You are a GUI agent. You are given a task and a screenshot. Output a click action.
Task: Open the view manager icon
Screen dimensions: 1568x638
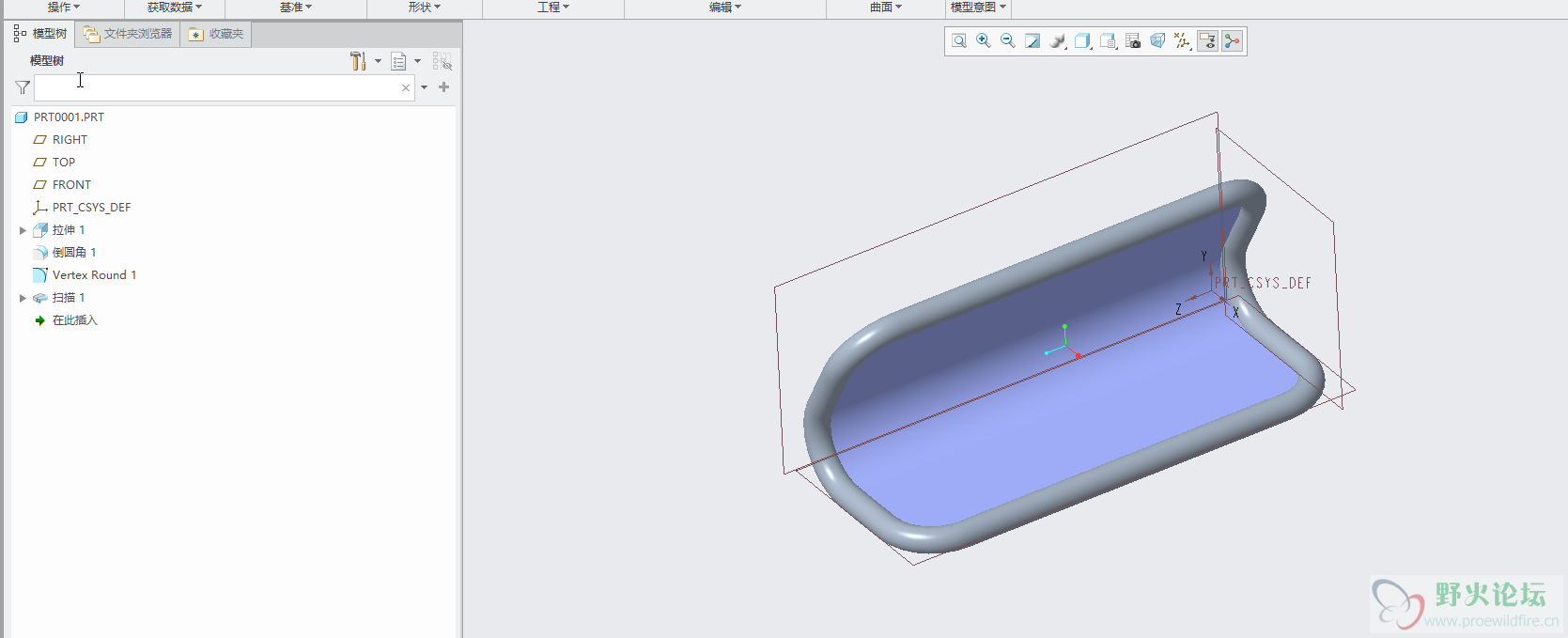1109,41
